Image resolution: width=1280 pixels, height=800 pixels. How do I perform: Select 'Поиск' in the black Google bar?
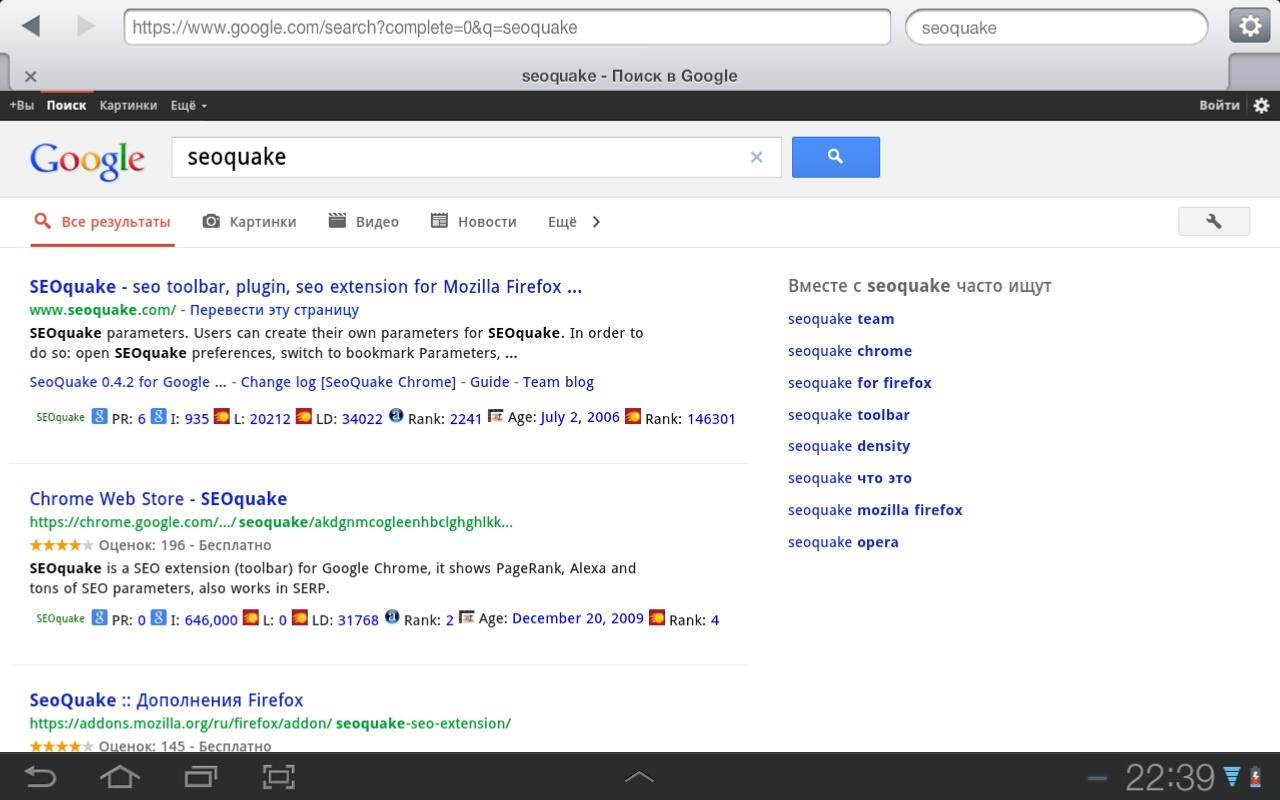tap(66, 105)
